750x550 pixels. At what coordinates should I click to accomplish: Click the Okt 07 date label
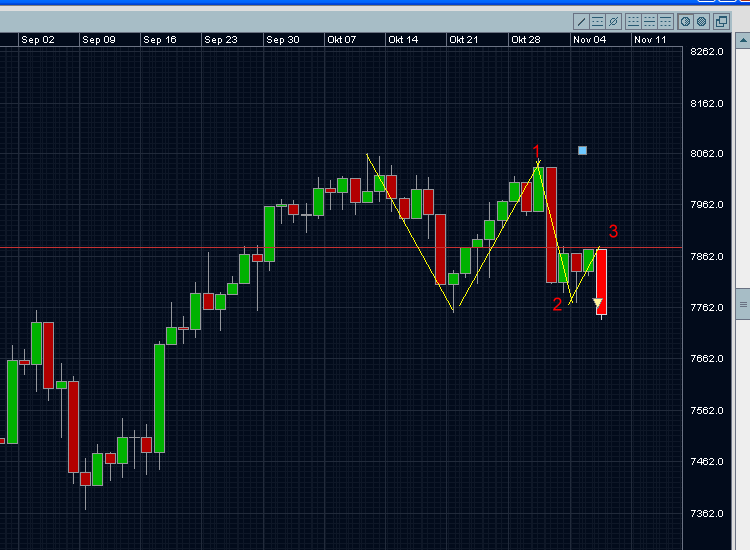pyautogui.click(x=342, y=40)
